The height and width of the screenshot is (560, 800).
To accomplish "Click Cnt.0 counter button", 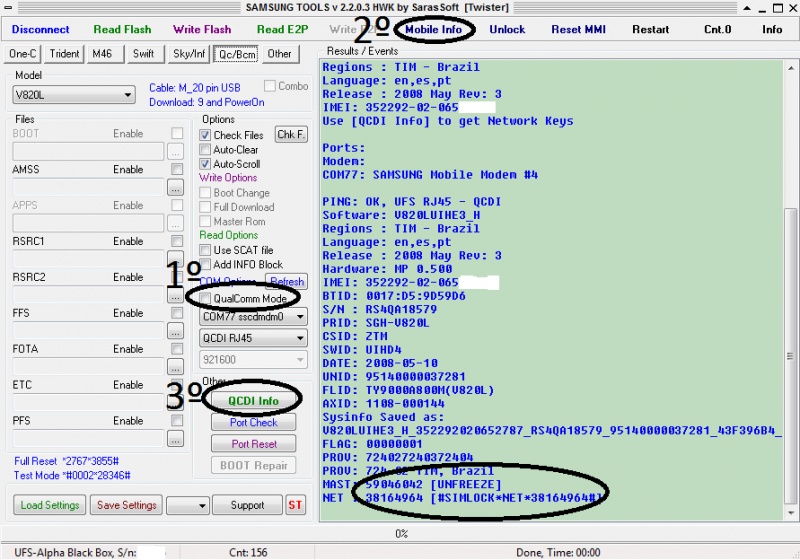I will pos(717,30).
